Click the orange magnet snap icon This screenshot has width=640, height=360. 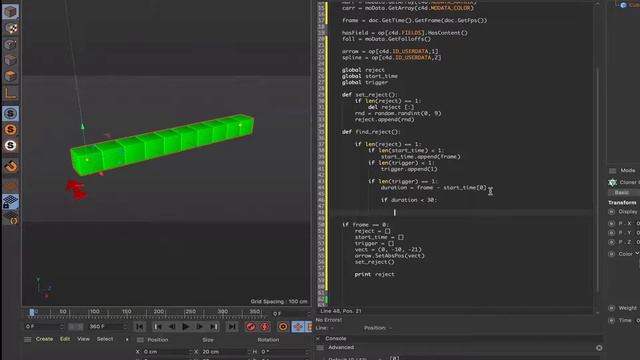point(11,166)
